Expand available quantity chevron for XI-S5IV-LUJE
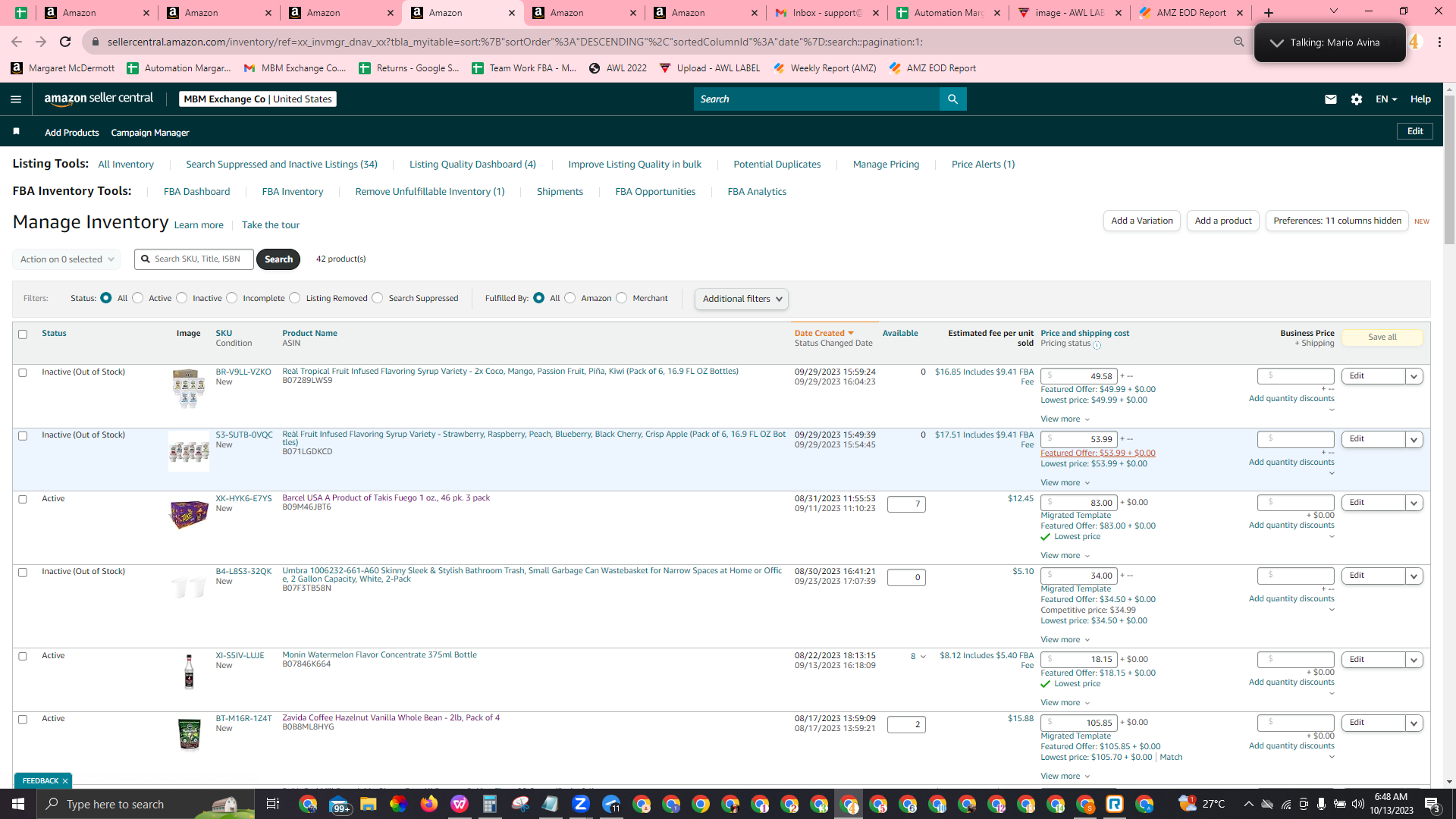Image resolution: width=1456 pixels, height=819 pixels. point(923,657)
